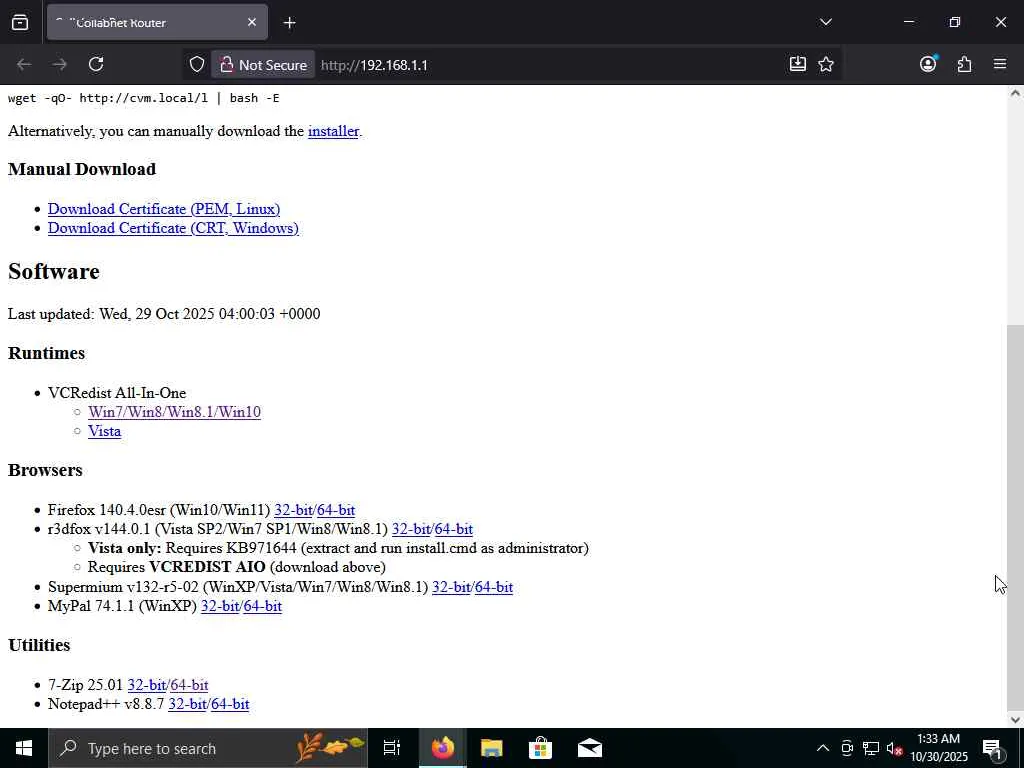Click the Meet Now tray icon
Viewport: 1024px width, 768px height.
tap(847, 748)
